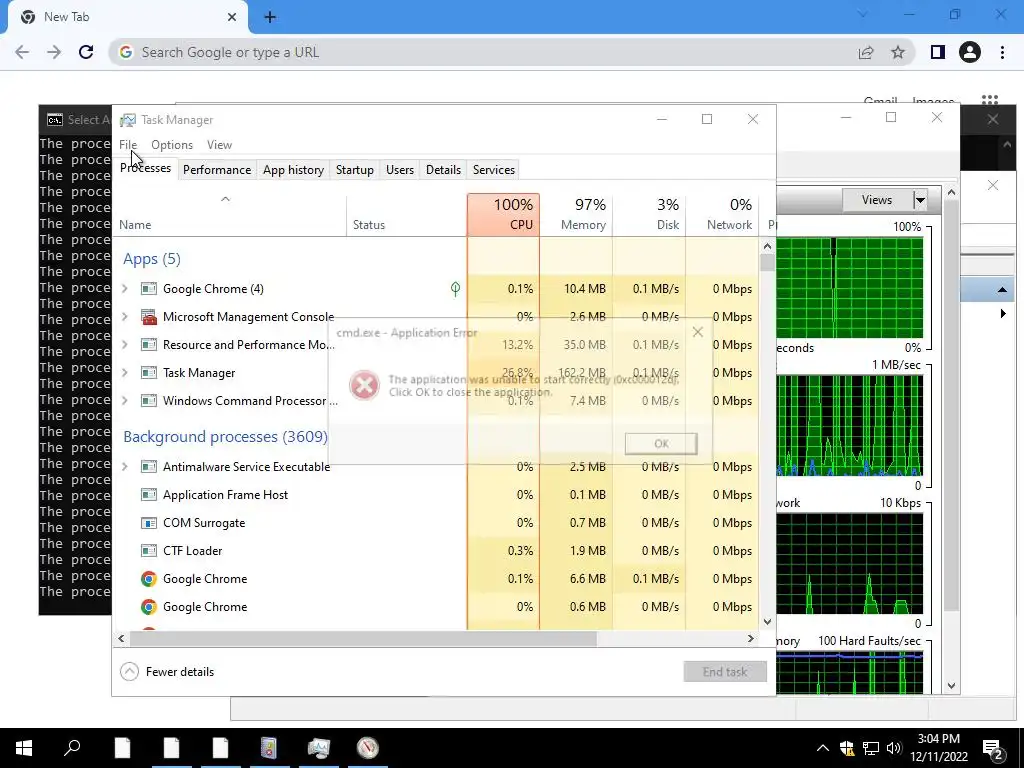Open the File menu in Task Manager
Screen dimensions: 1024x768
coord(128,145)
